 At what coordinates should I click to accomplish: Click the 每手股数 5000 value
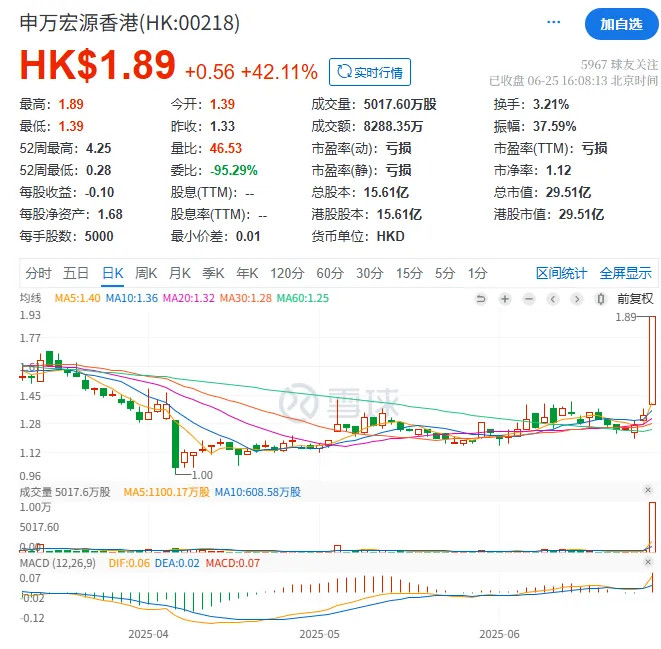[x=99, y=236]
